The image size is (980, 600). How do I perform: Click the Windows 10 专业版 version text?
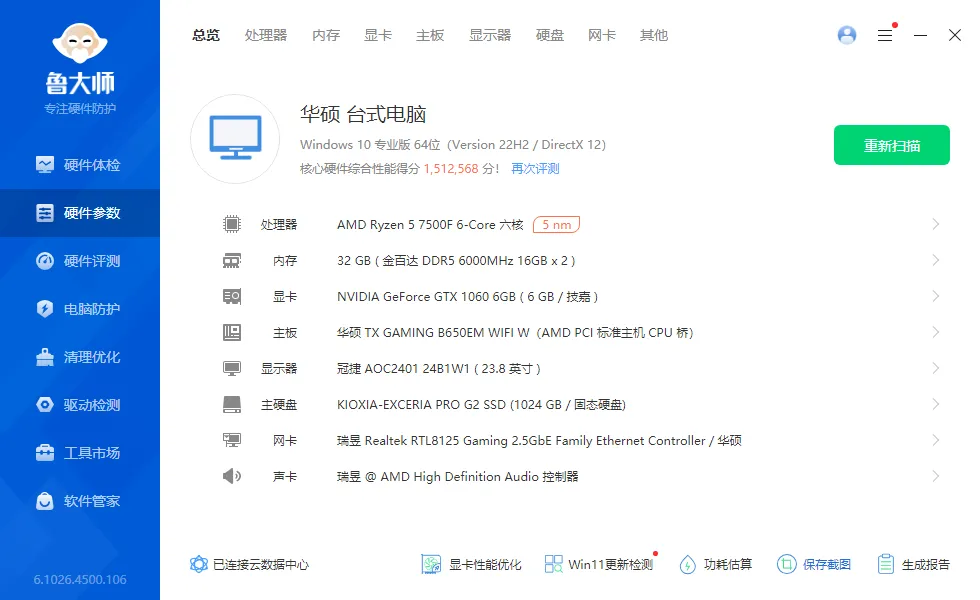click(452, 144)
